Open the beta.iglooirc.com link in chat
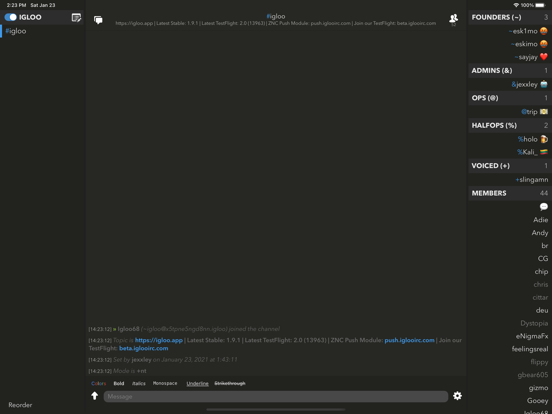Screen dimensions: 552x414 click(x=144, y=348)
